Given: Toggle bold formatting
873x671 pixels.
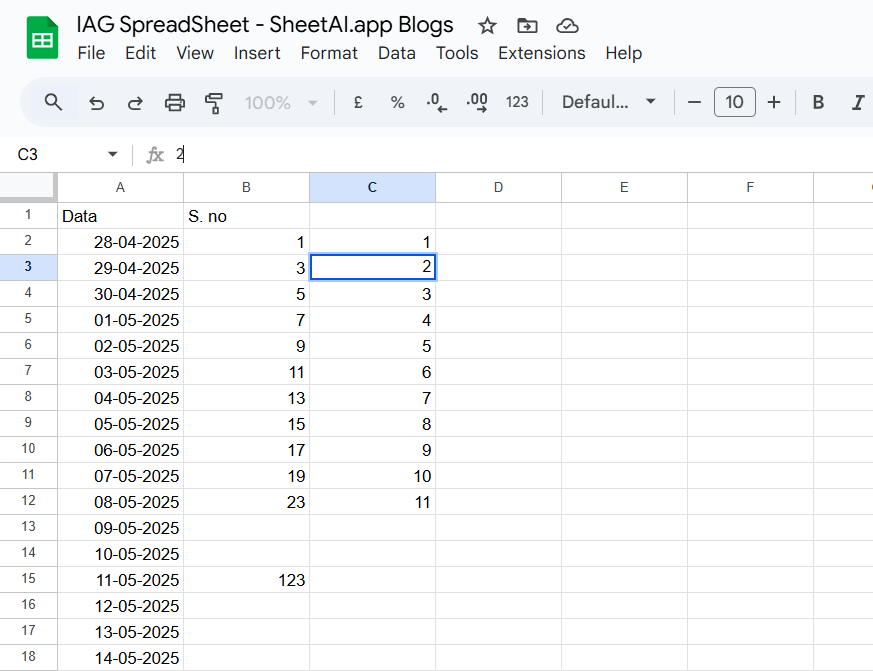Looking at the screenshot, I should [818, 102].
